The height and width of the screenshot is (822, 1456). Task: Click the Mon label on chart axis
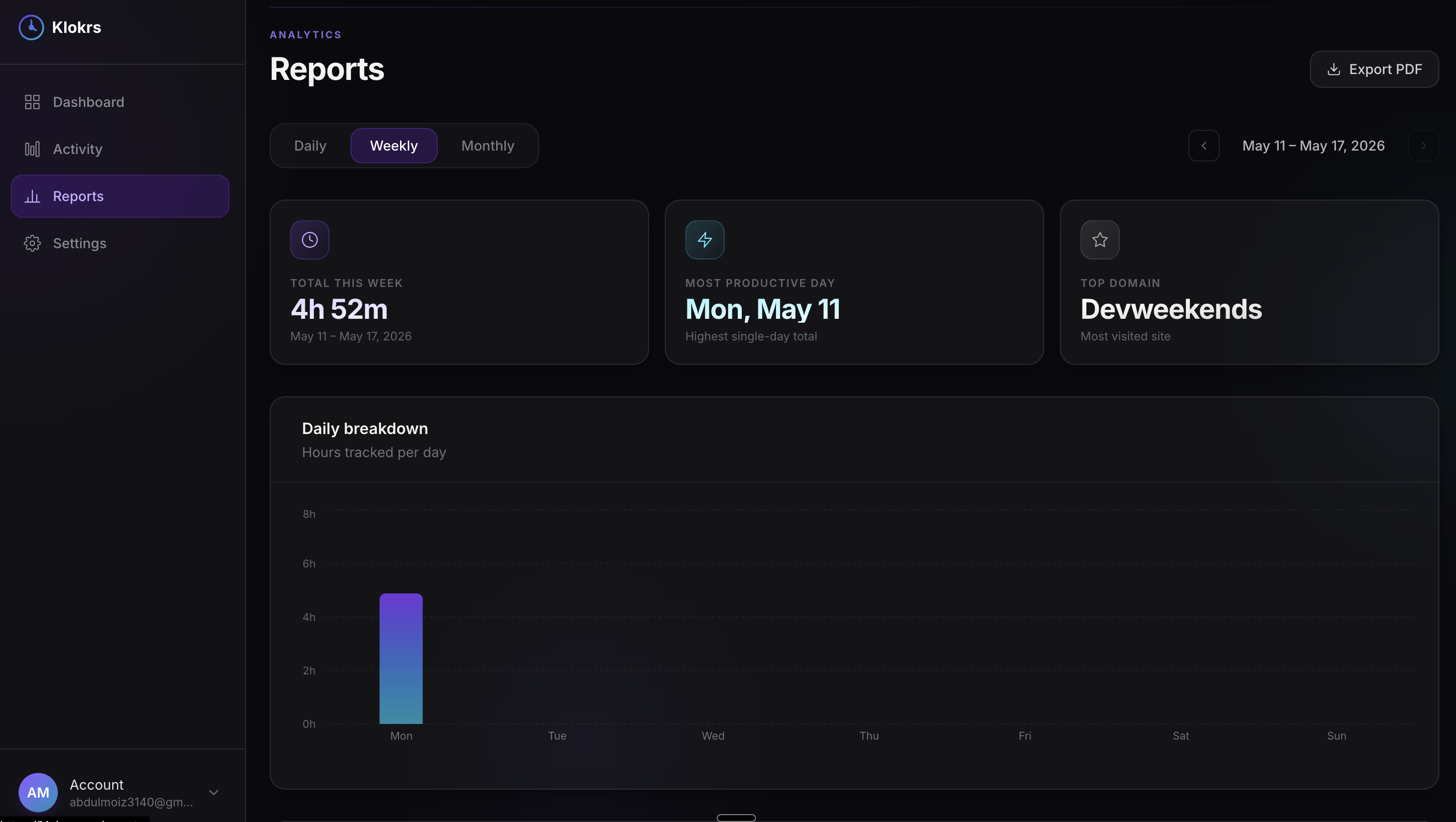point(402,736)
